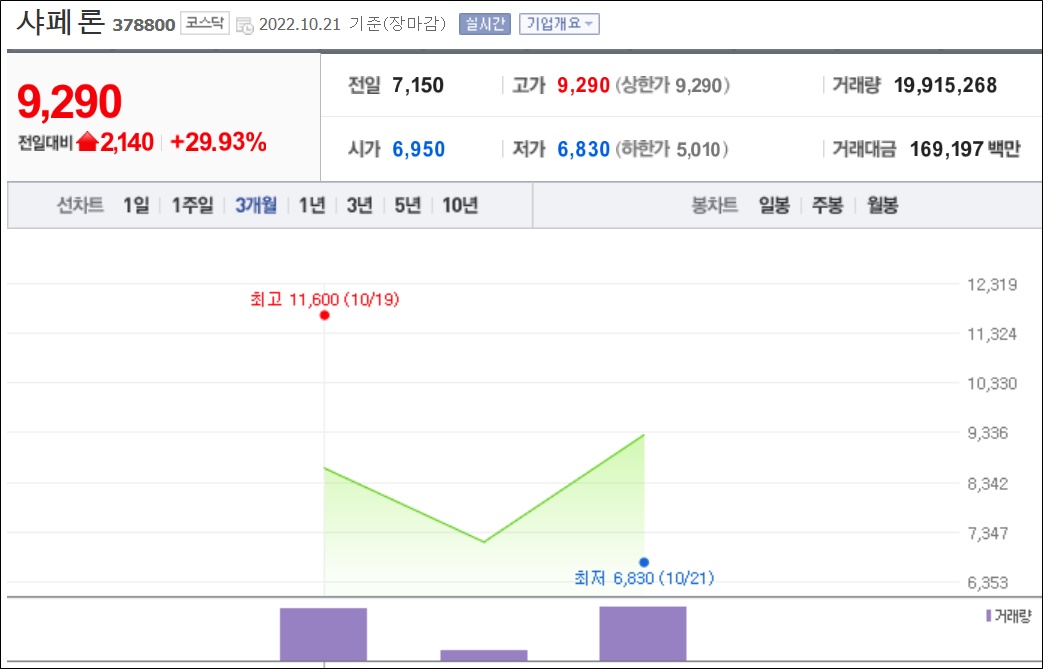Screen dimensions: 1043x669
Task: Switch to 일봉 daily candle chart
Action: 774,205
